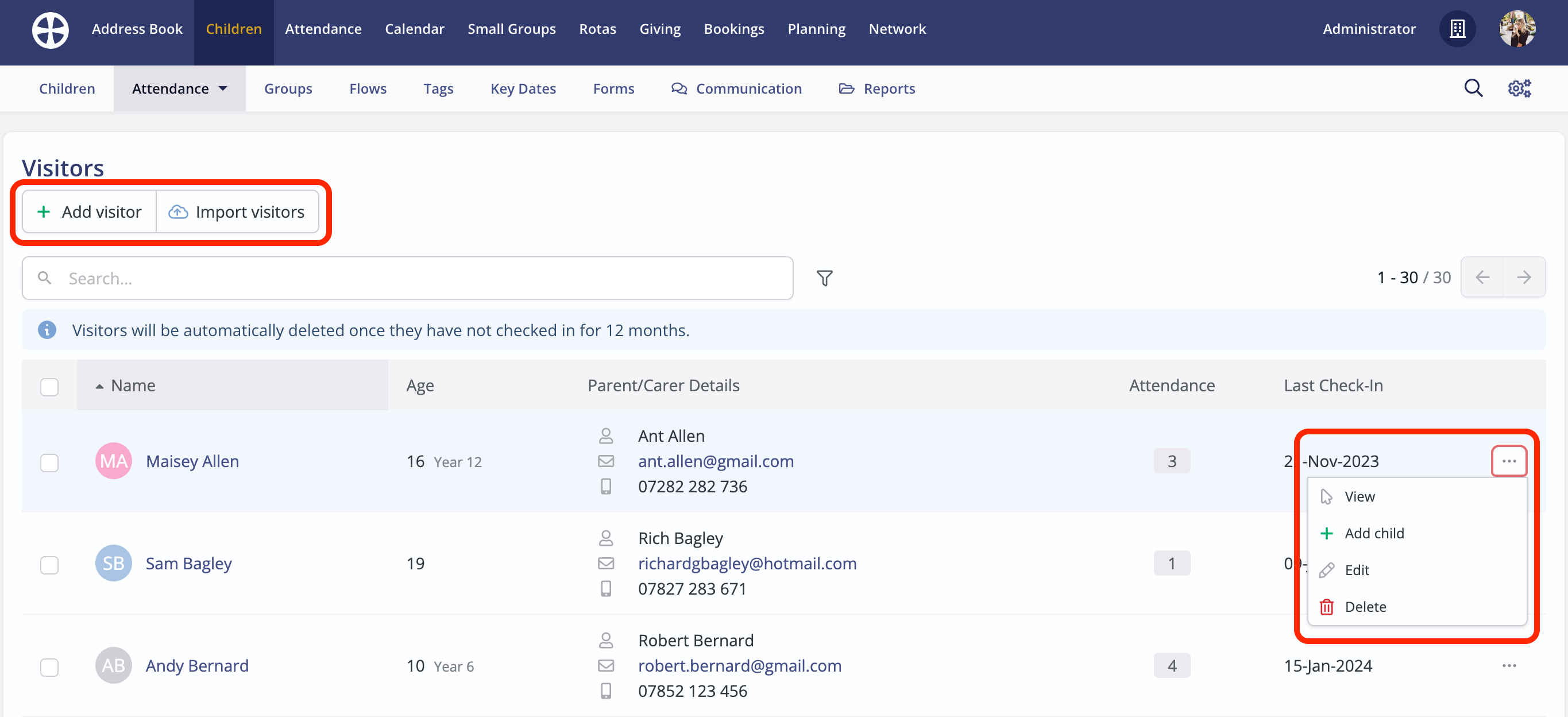Go to next page arrow
Image resolution: width=1568 pixels, height=717 pixels.
tap(1524, 277)
